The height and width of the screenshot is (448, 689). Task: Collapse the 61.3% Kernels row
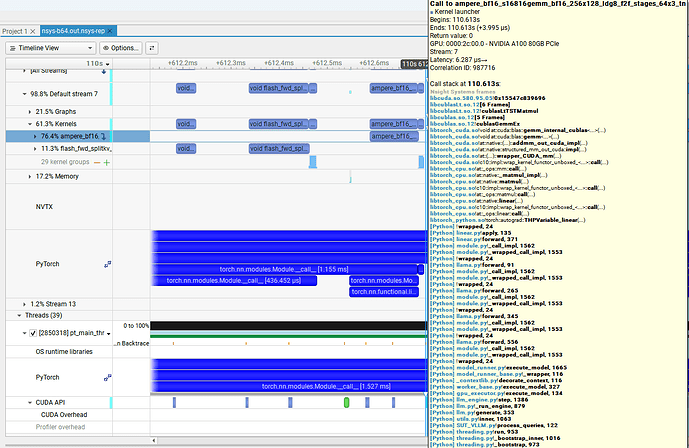[x=30, y=124]
